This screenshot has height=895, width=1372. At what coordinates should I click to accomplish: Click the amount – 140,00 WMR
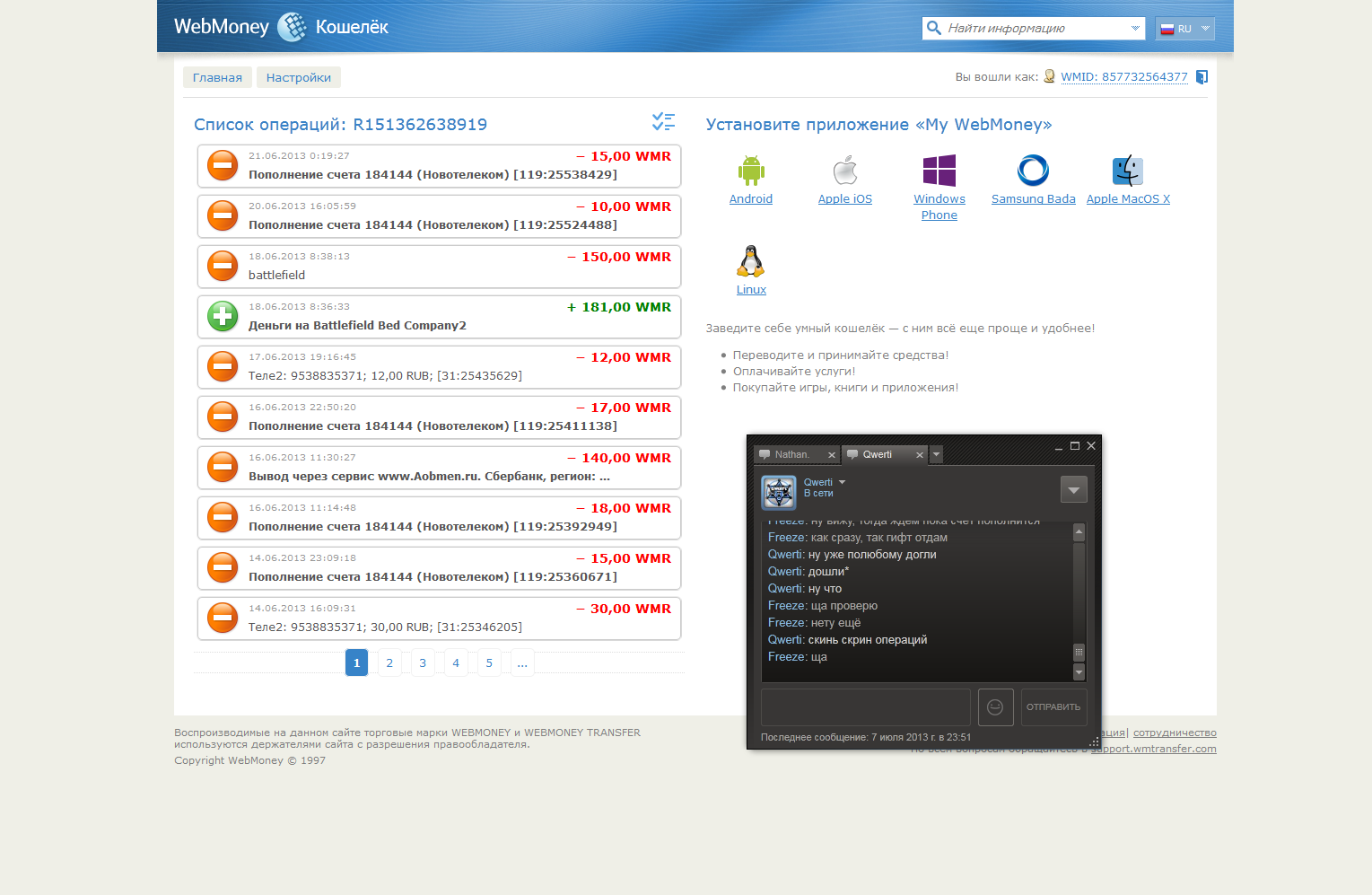click(619, 458)
